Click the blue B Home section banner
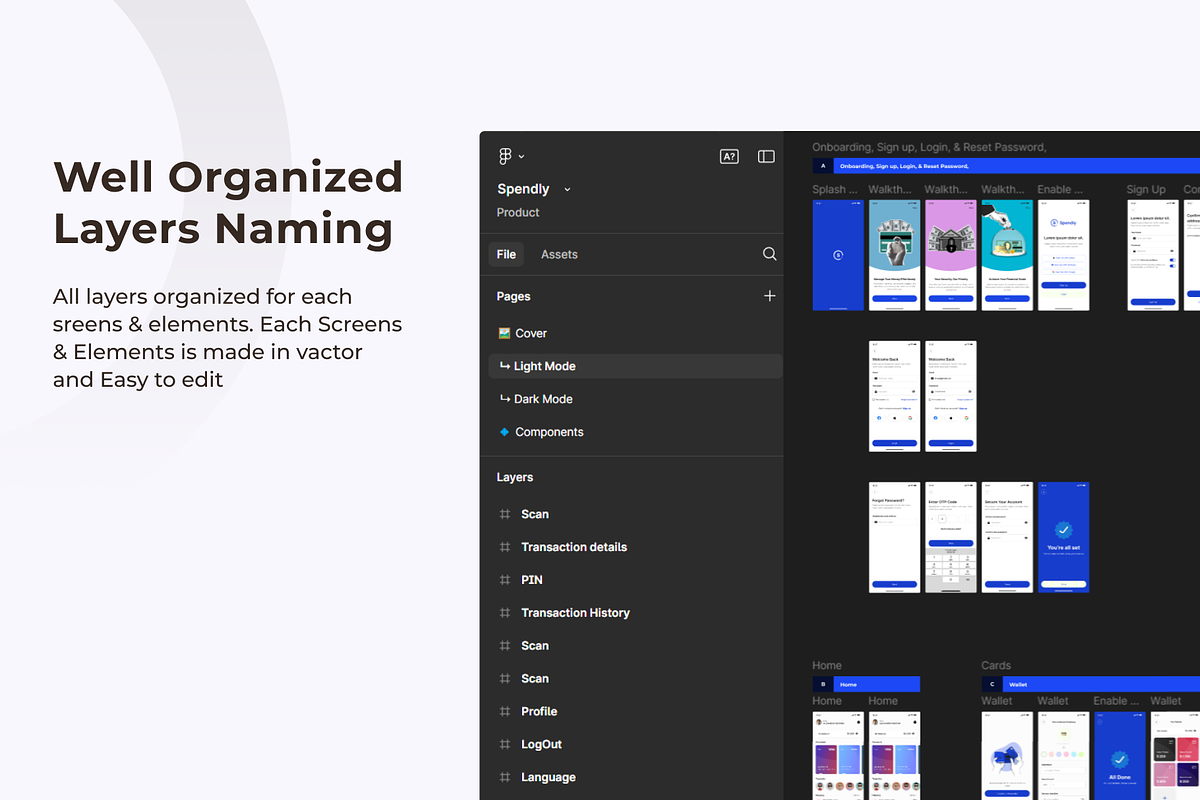The height and width of the screenshot is (800, 1200). pos(866,684)
